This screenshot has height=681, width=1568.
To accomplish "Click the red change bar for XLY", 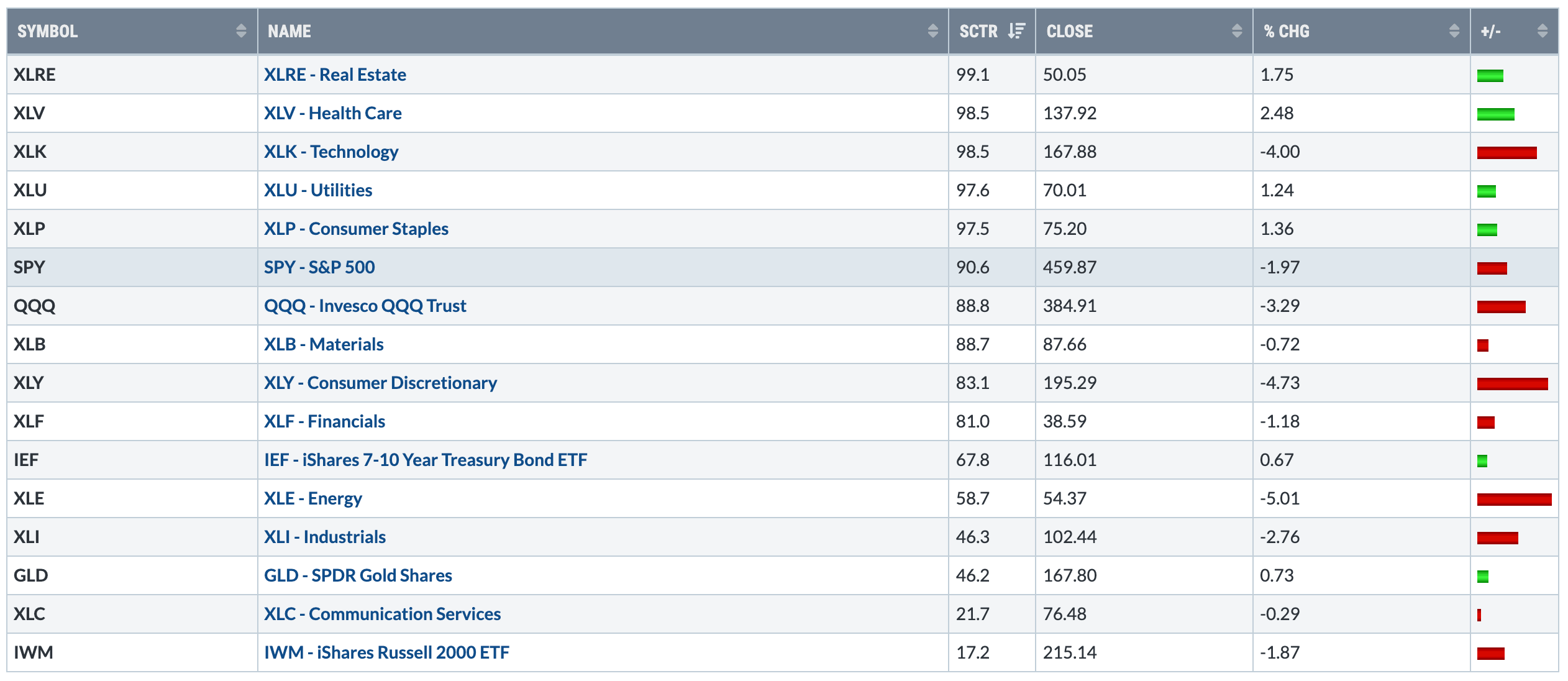I will (x=1512, y=384).
